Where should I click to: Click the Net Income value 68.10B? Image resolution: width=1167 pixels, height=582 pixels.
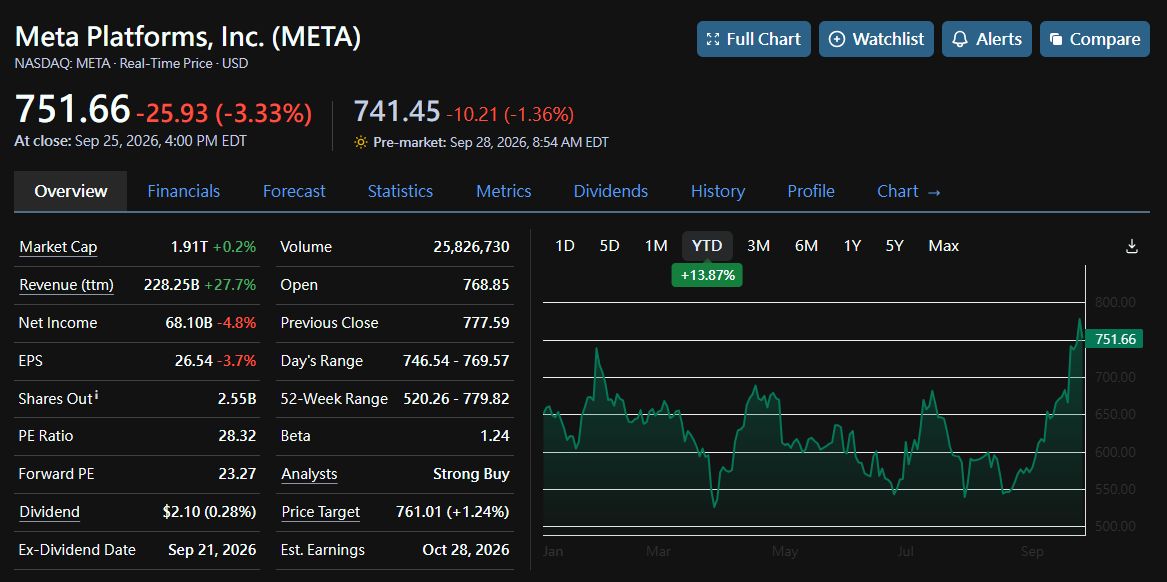click(189, 323)
